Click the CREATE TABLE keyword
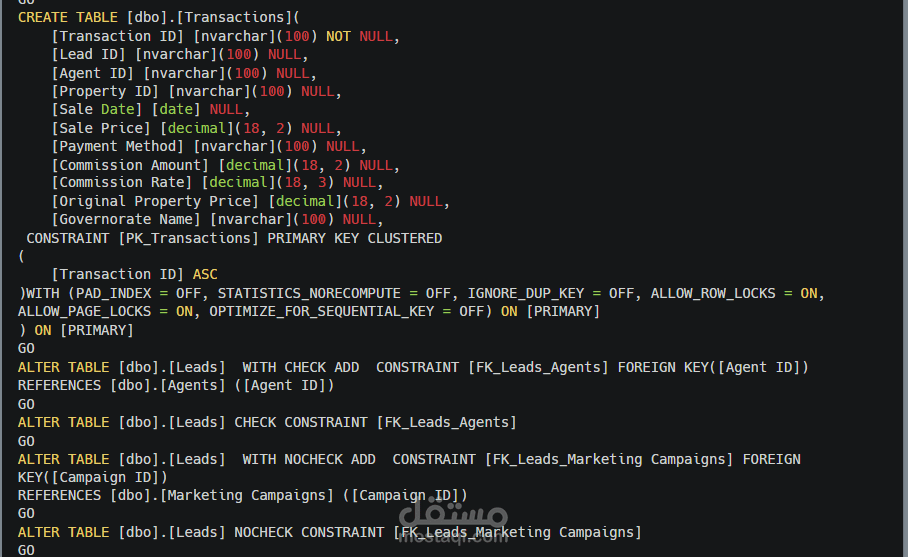Image resolution: width=908 pixels, height=557 pixels. point(68,17)
